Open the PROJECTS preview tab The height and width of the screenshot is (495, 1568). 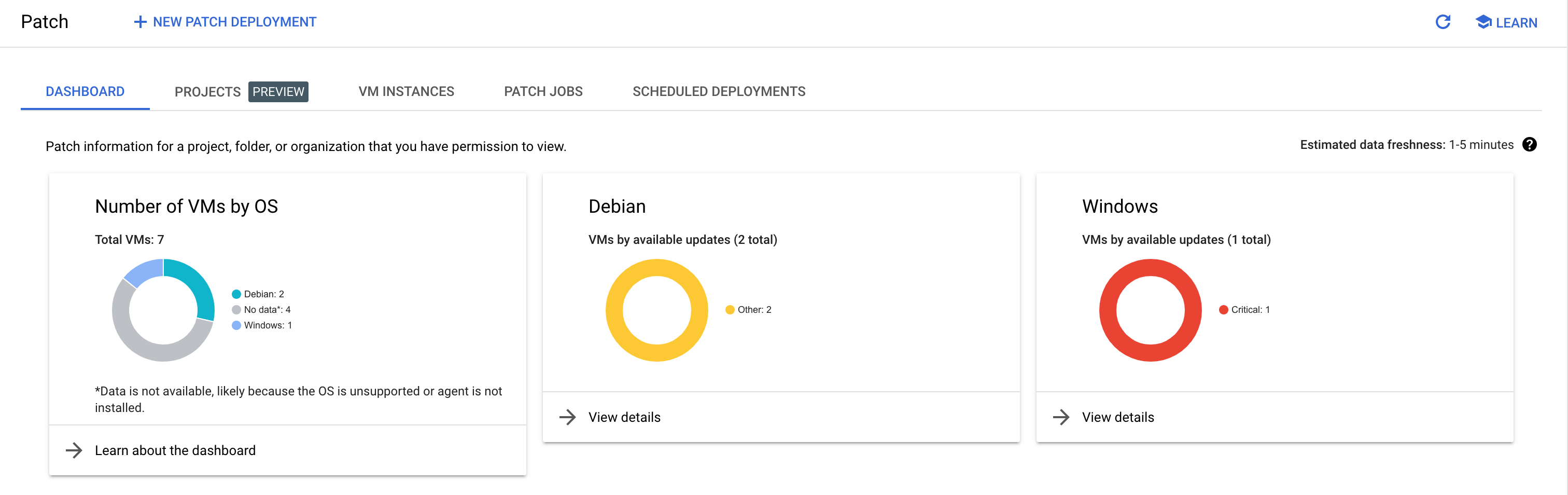[207, 91]
